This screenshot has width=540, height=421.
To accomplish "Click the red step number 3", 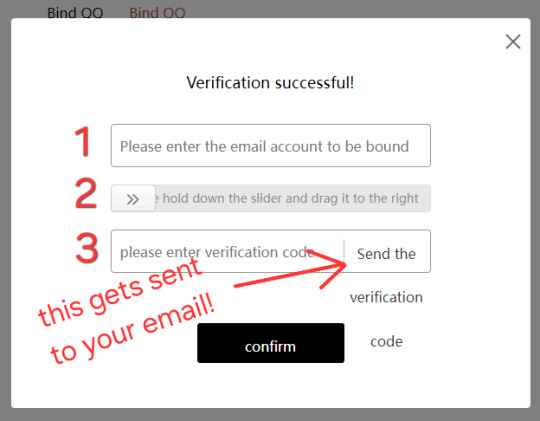I will coord(87,248).
